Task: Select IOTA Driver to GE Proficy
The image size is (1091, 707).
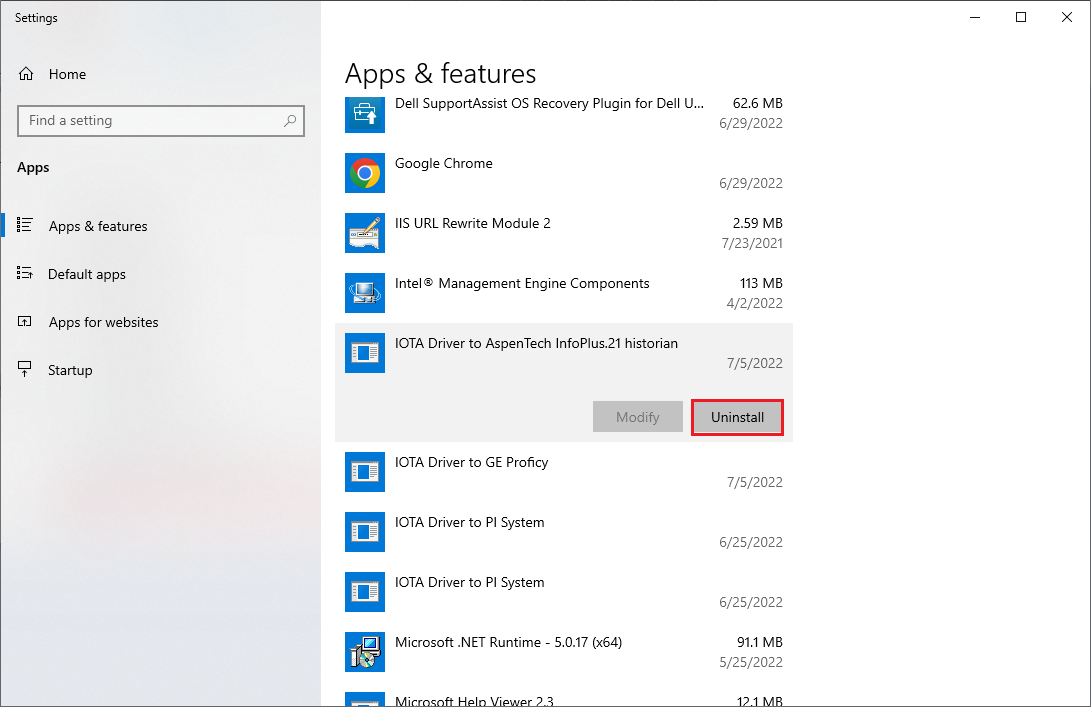Action: pos(564,472)
